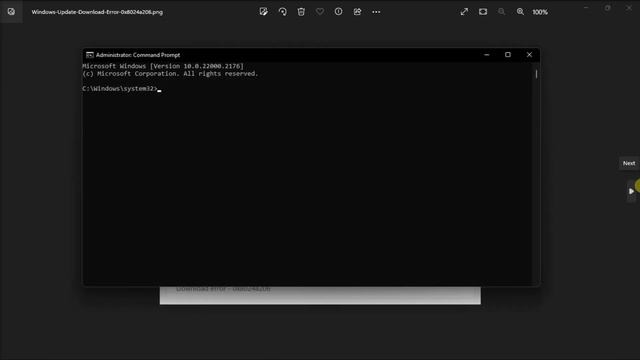Open the Photos app home icon
The height and width of the screenshot is (360, 640).
(11, 11)
